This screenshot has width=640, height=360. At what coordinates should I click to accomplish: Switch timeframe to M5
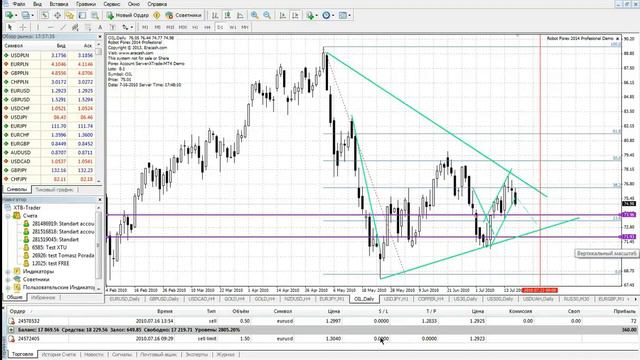[x=158, y=27]
